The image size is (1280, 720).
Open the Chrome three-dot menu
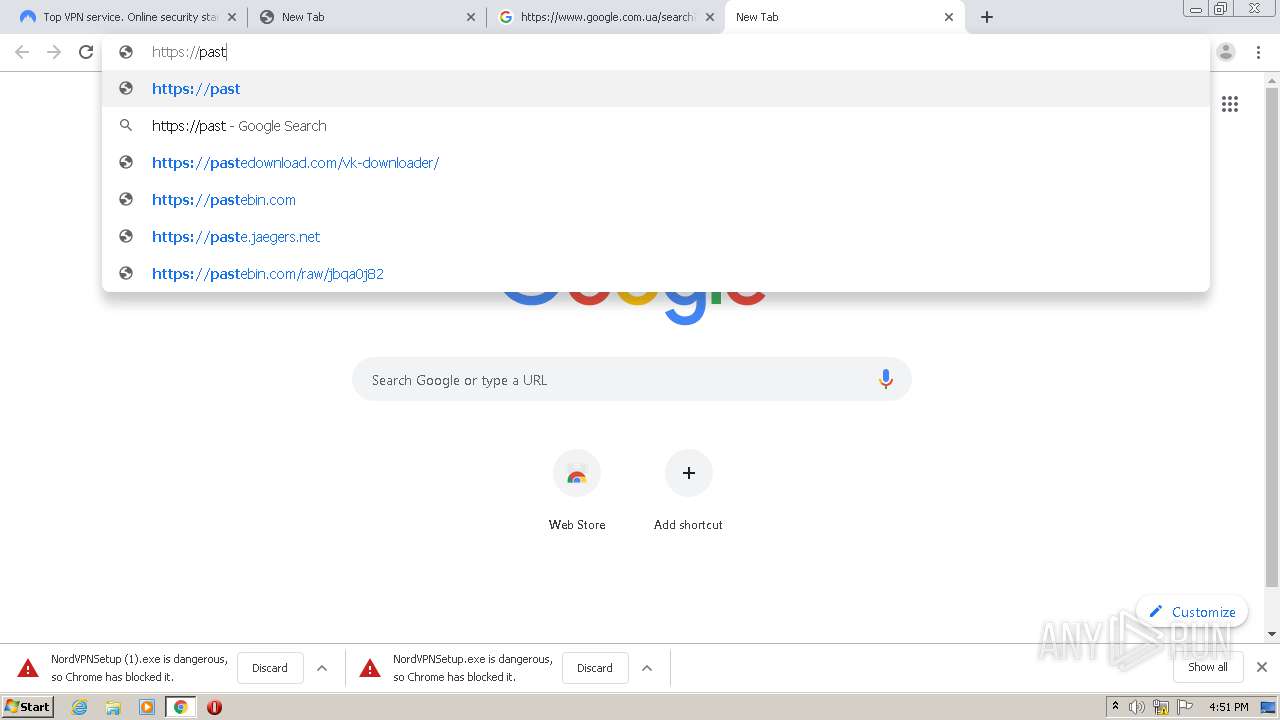pos(1258,52)
